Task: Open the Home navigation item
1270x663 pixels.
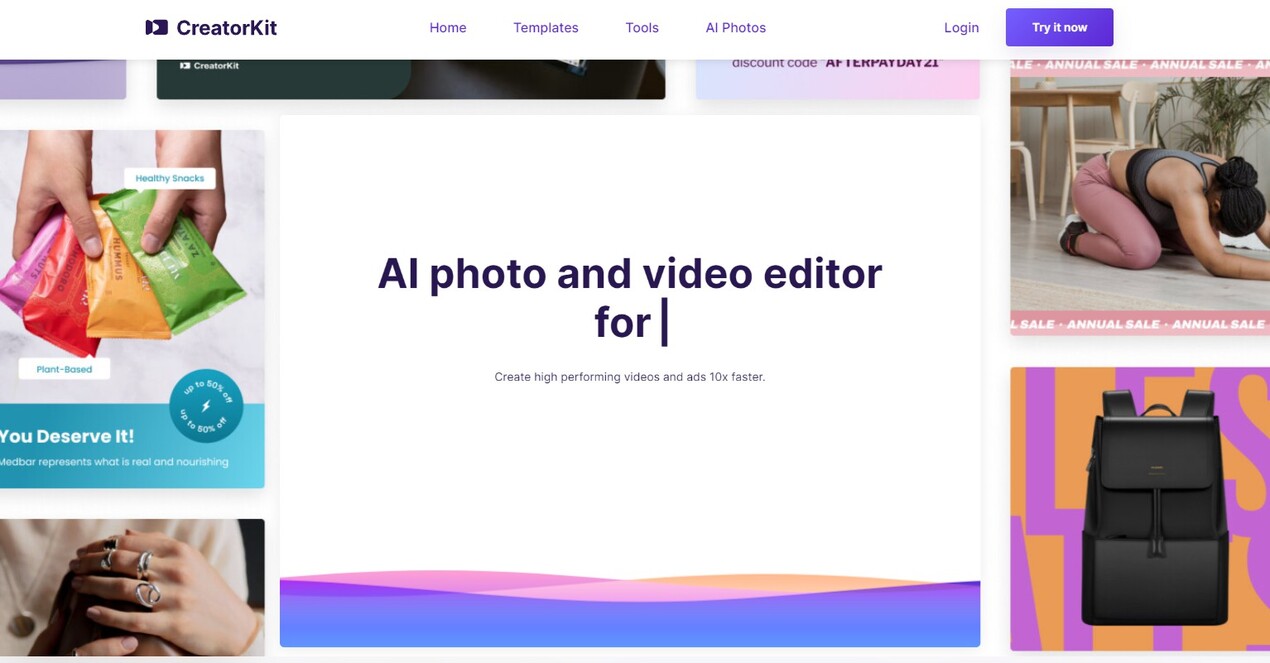Action: pyautogui.click(x=448, y=27)
